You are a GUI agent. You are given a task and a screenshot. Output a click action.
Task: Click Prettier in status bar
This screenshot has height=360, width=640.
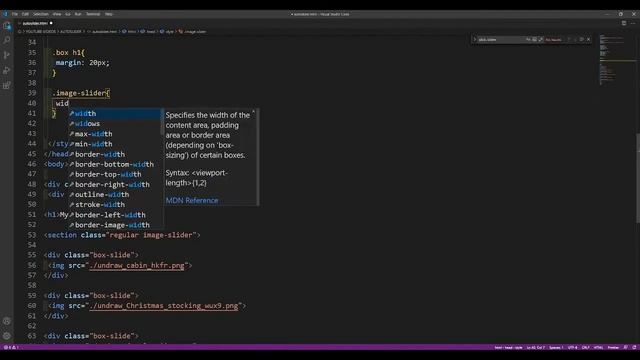point(613,347)
